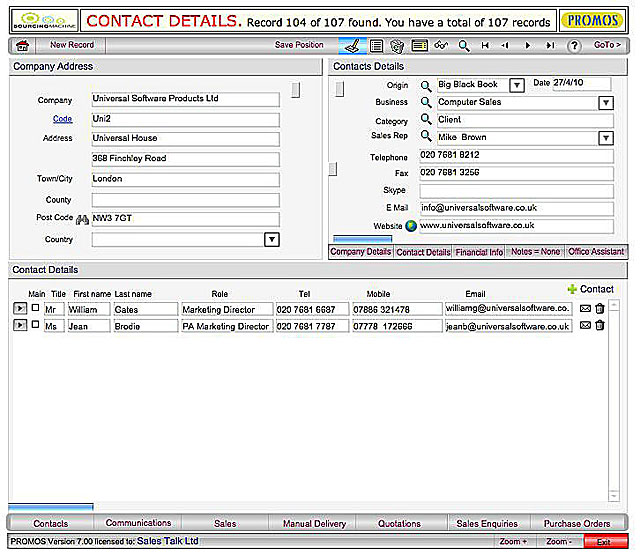Click the contacts list scrollbar down arrow

click(x=613, y=496)
